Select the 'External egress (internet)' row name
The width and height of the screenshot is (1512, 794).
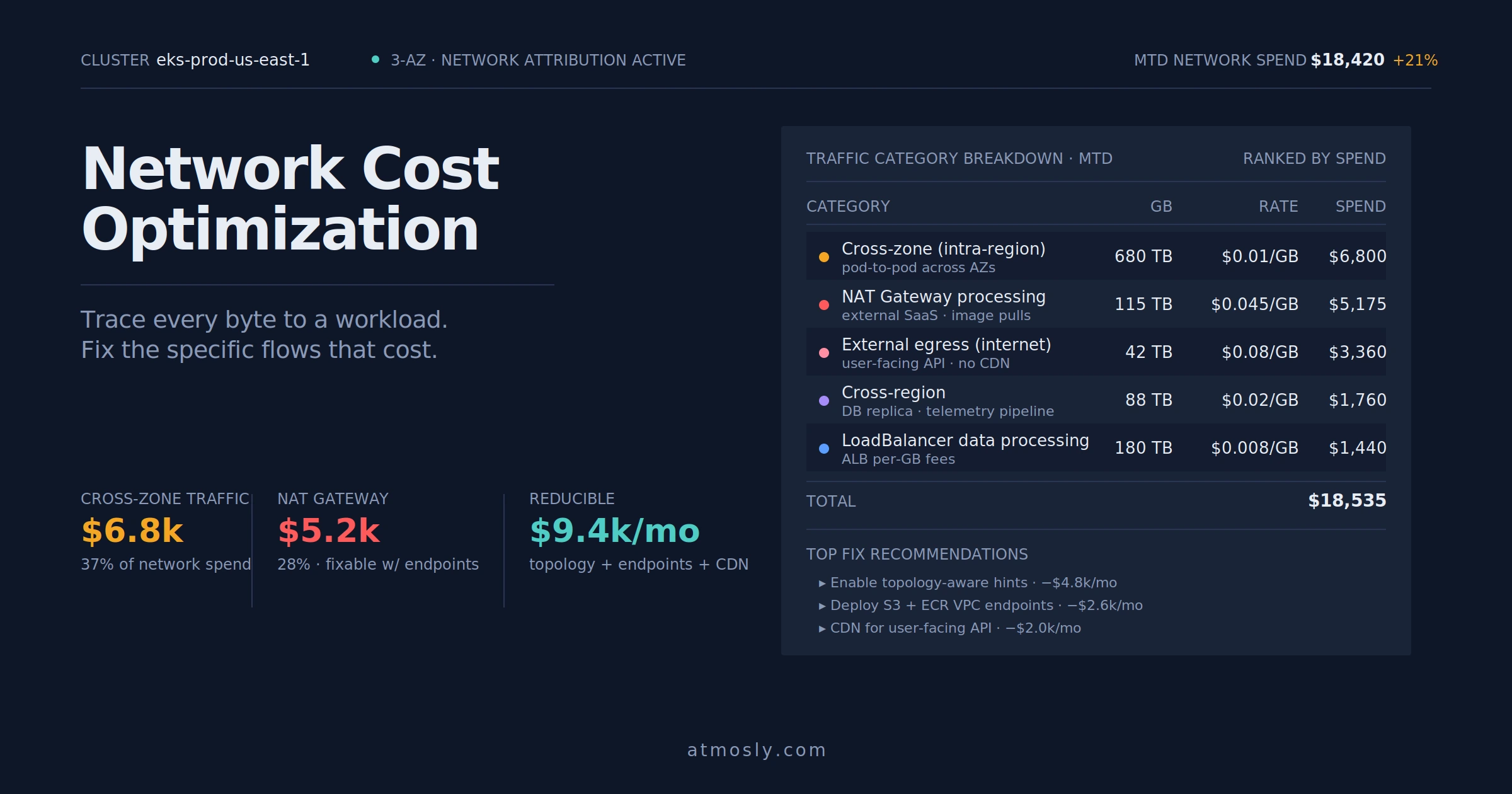[946, 345]
